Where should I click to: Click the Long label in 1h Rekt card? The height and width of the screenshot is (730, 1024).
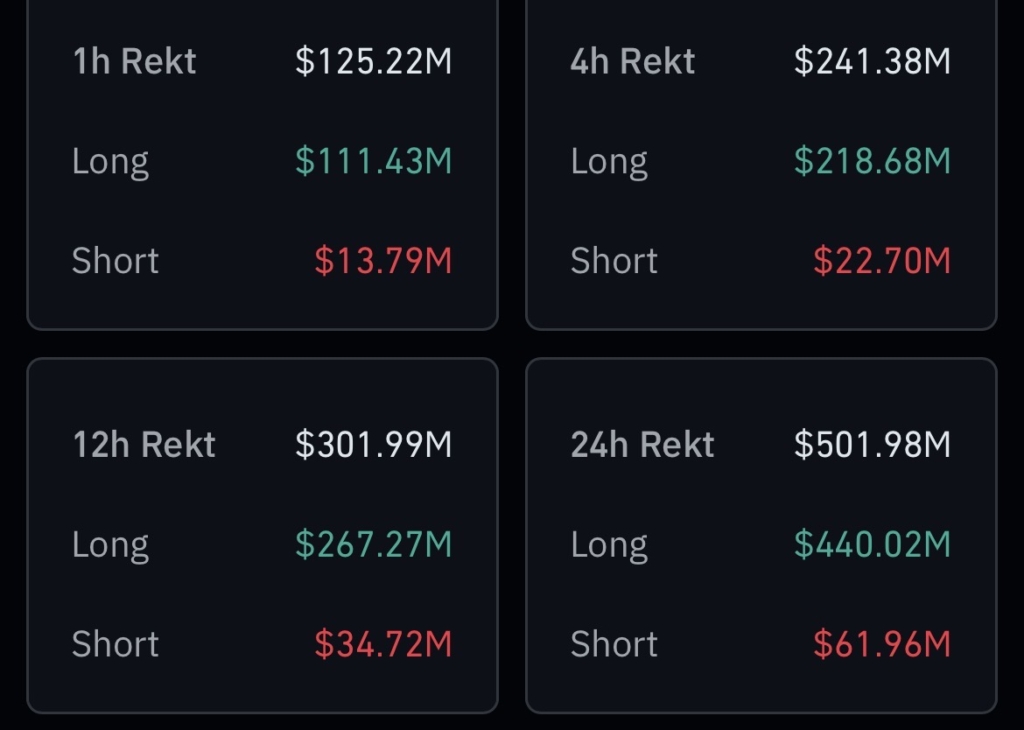coord(110,161)
